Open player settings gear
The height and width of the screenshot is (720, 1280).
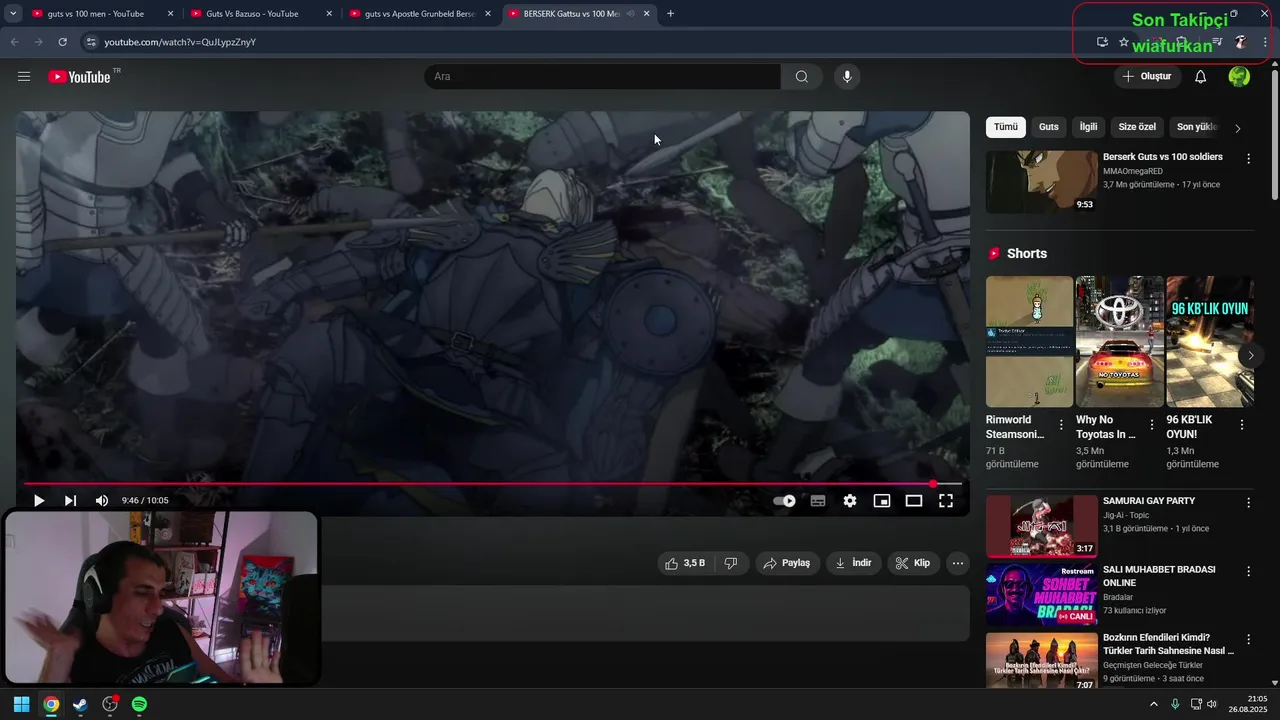pos(850,501)
